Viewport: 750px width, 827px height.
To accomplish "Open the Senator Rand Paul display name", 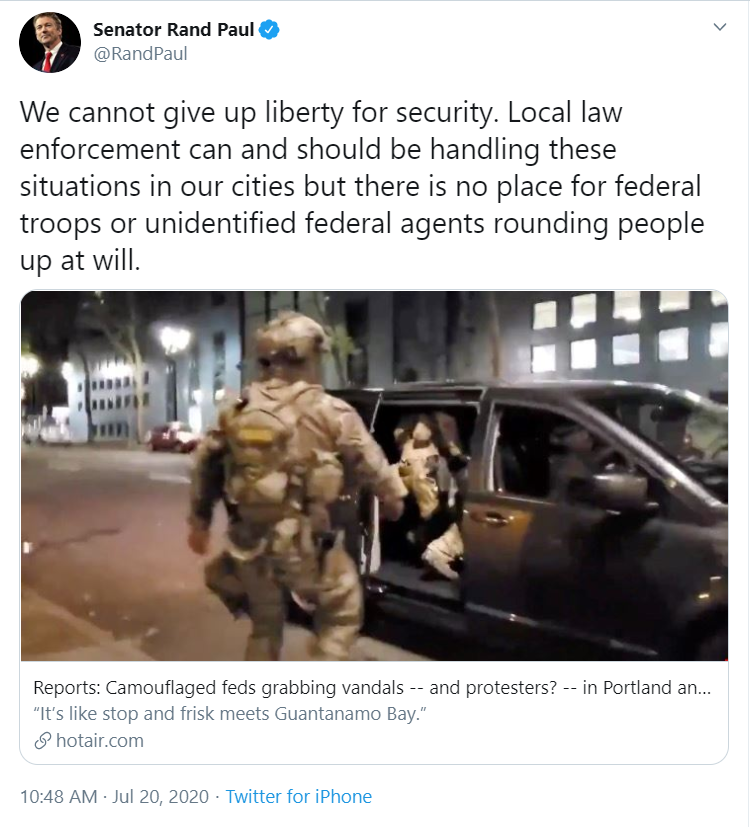I will (174, 30).
